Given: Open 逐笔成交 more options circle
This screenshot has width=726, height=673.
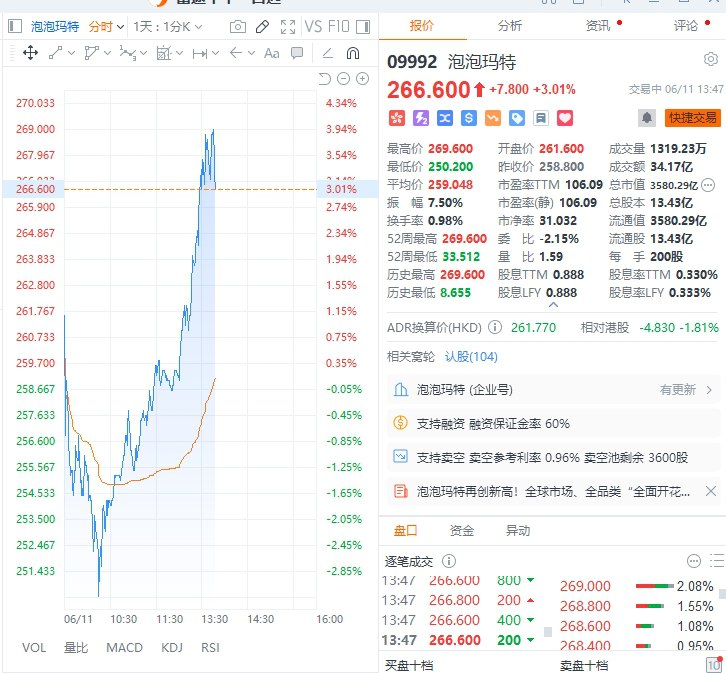Looking at the screenshot, I should [x=694, y=561].
